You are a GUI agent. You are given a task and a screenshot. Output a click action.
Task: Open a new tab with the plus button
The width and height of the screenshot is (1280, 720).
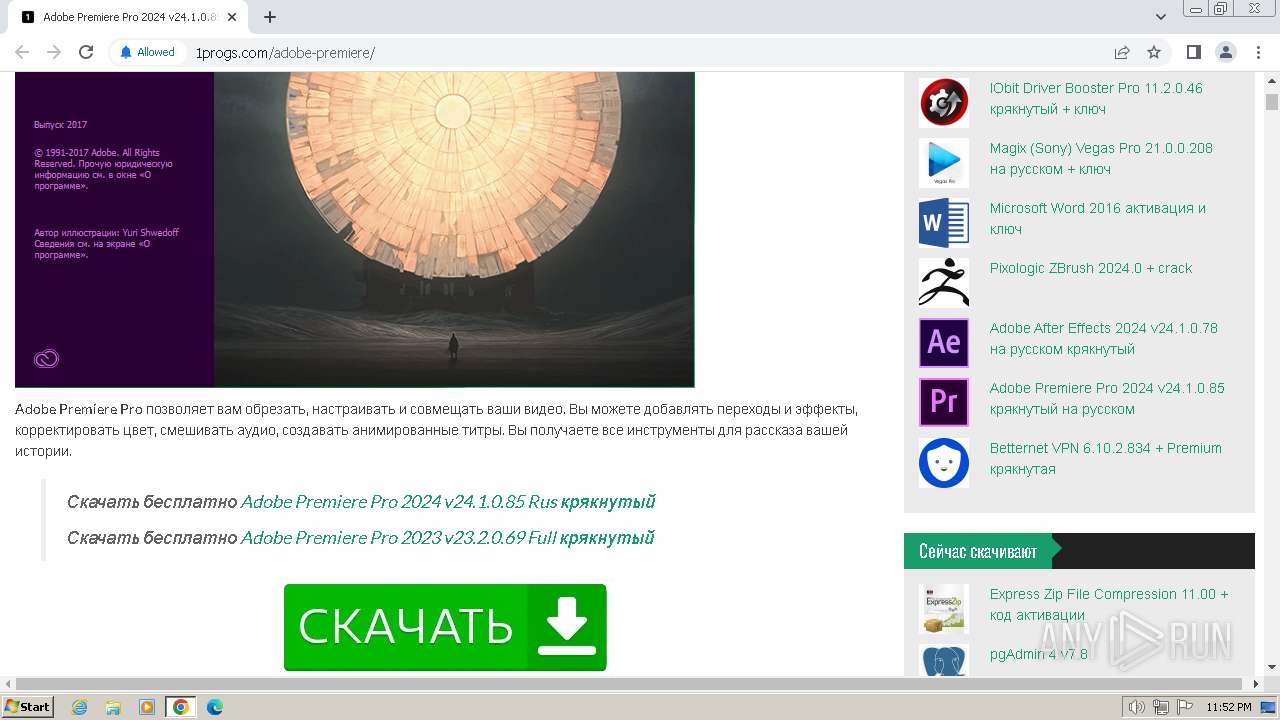point(270,17)
